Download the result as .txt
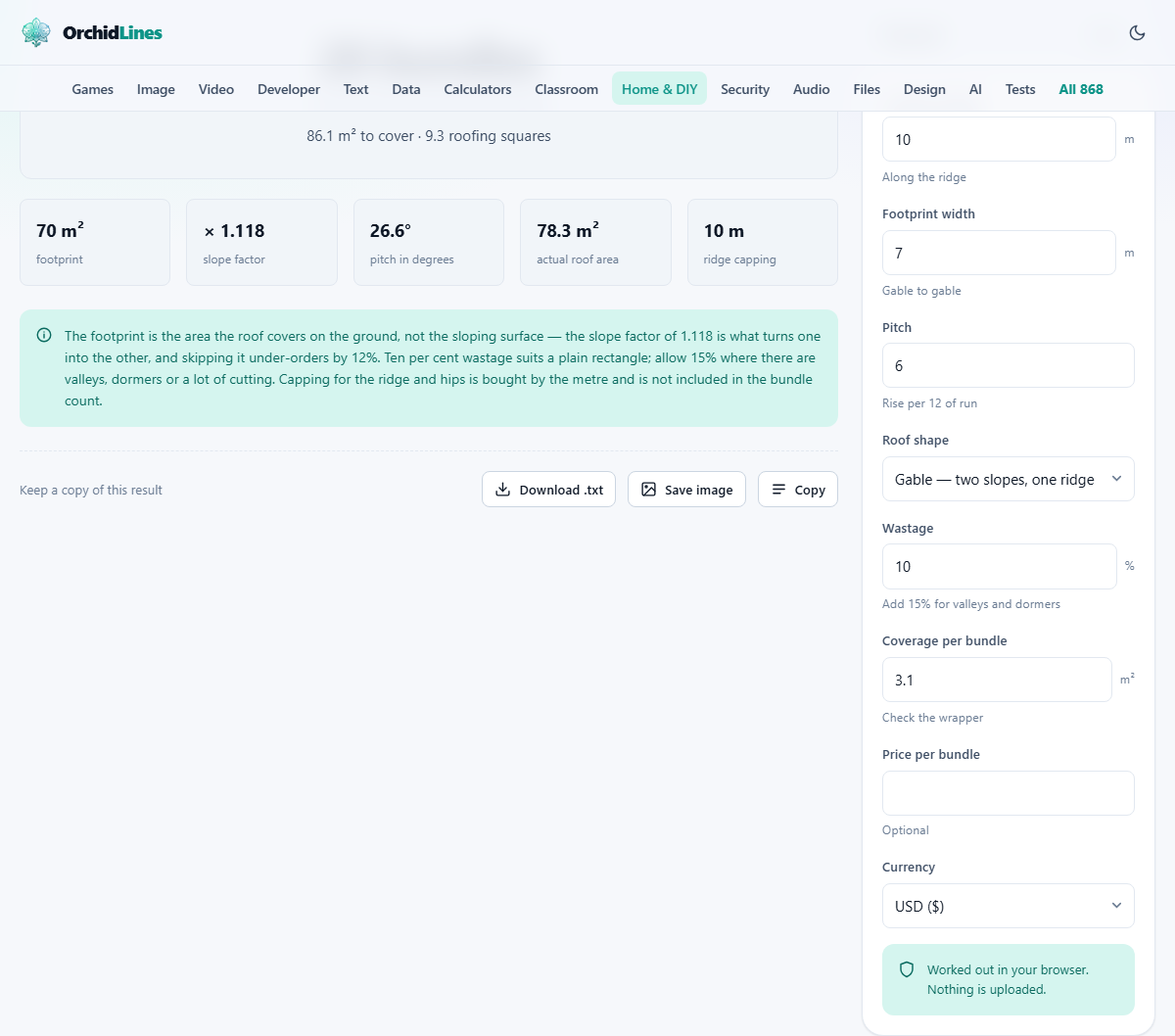The height and width of the screenshot is (1036, 1175). pyautogui.click(x=548, y=490)
